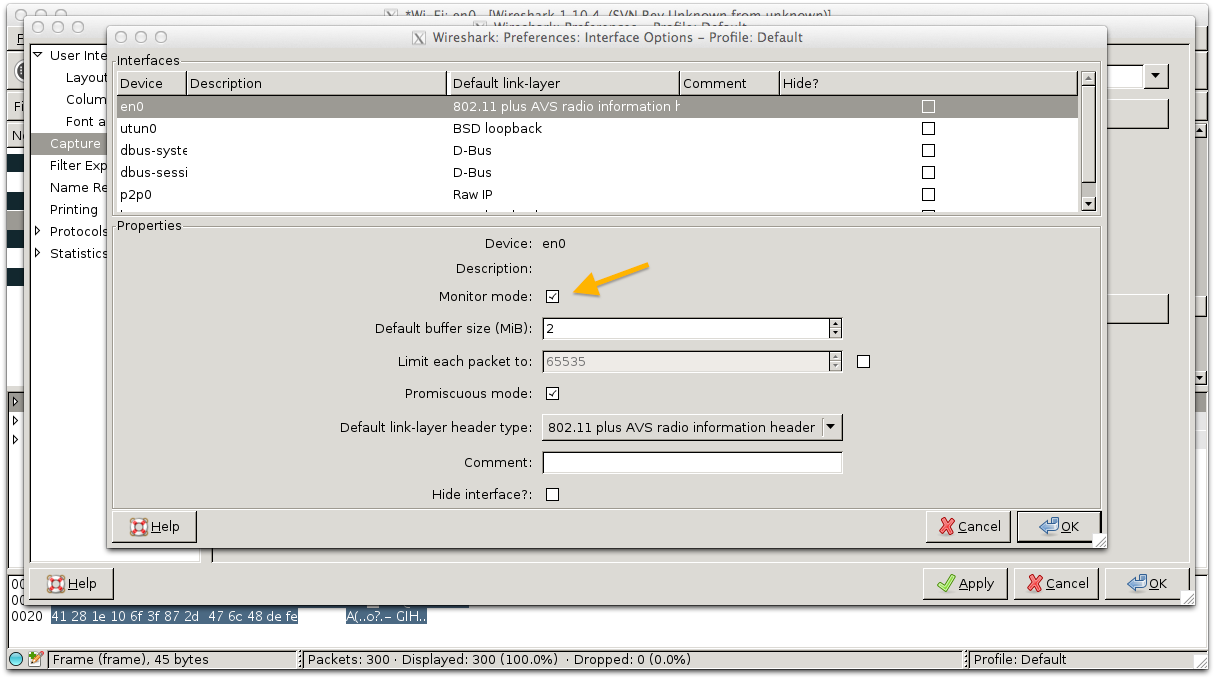
Task: Click the Default buffer size input field
Action: click(686, 328)
